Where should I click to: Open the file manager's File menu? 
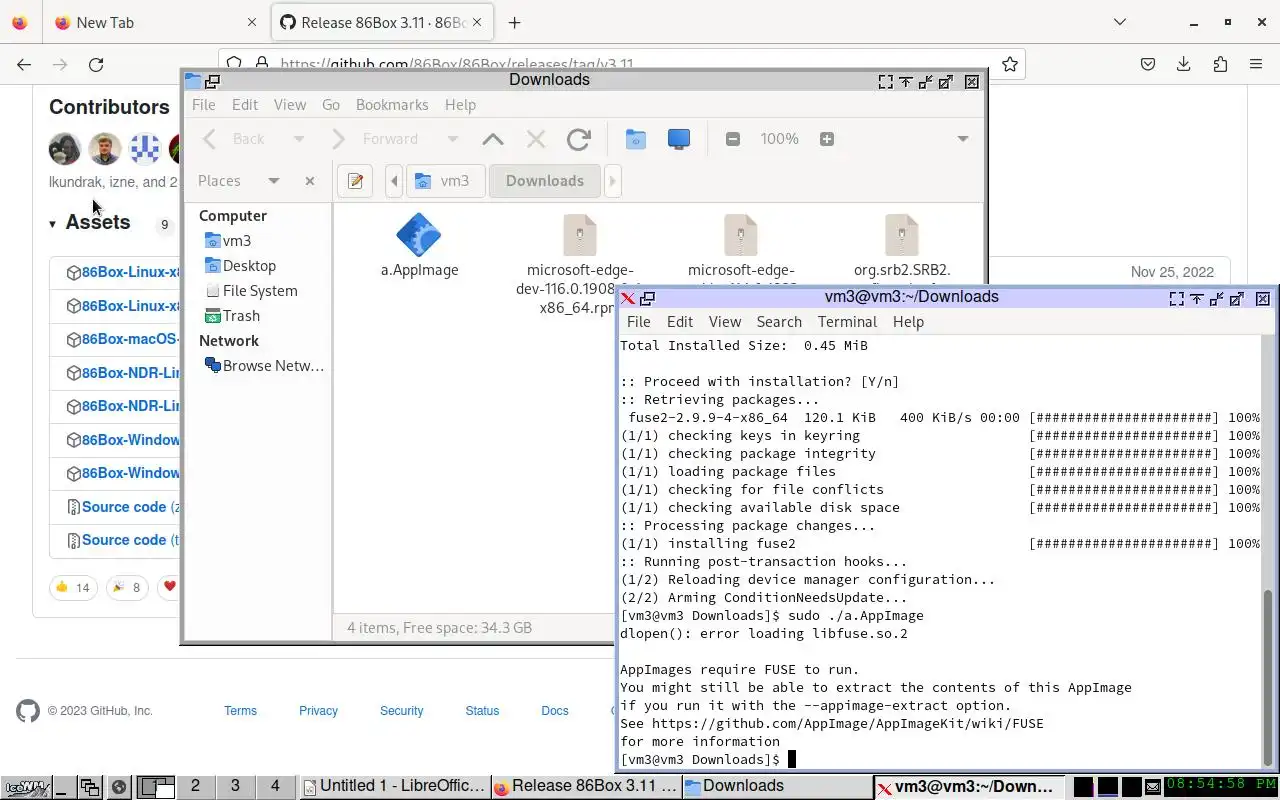pos(204,105)
